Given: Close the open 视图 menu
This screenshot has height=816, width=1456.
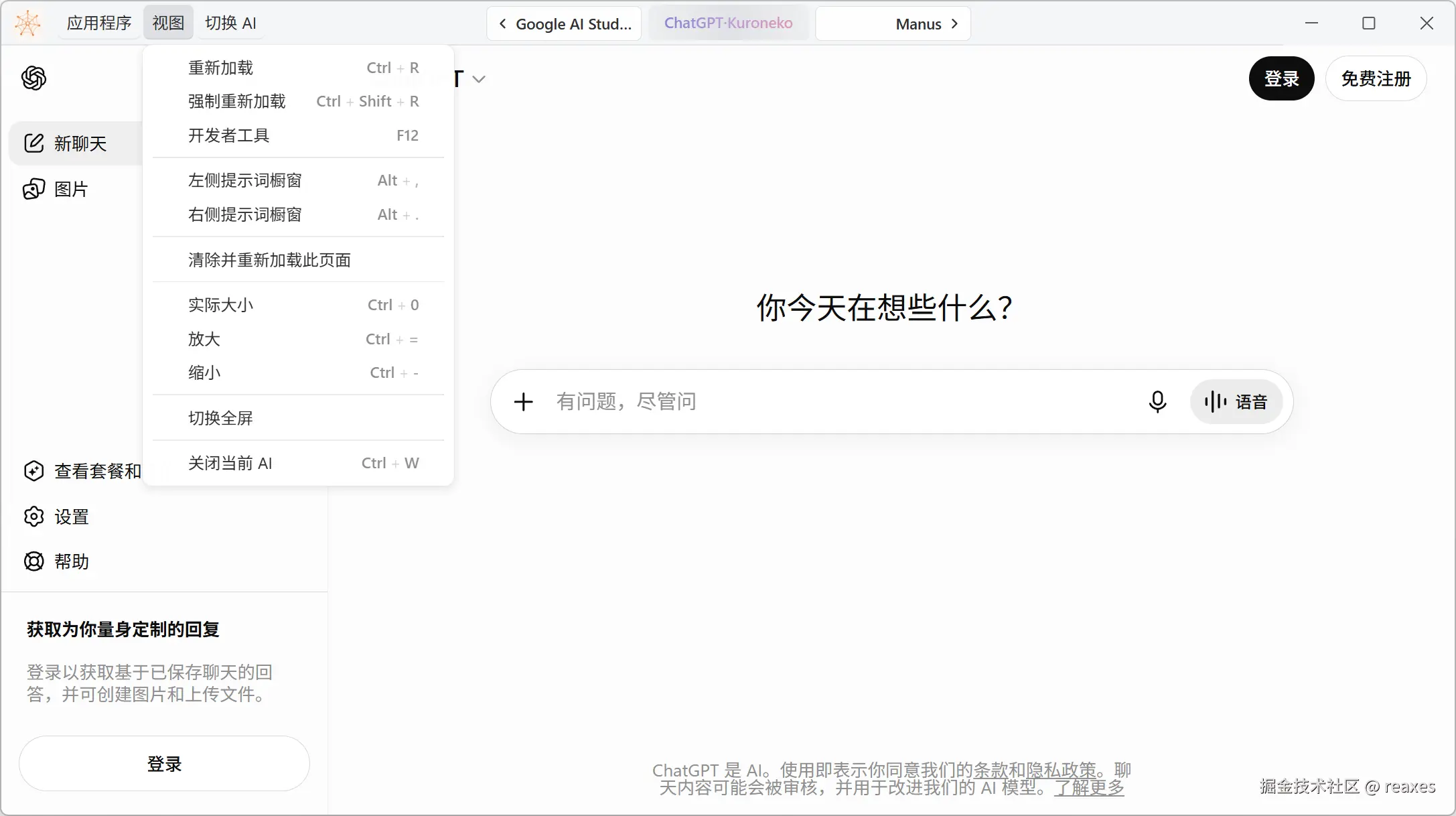Looking at the screenshot, I should point(168,23).
